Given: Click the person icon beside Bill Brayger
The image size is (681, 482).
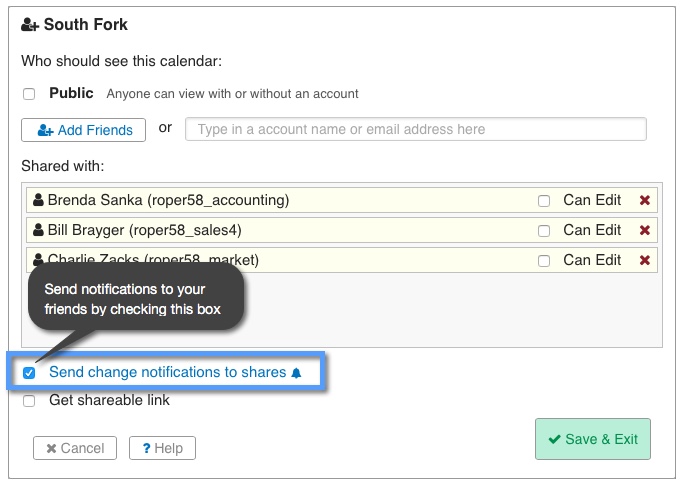Looking at the screenshot, I should coord(38,230).
